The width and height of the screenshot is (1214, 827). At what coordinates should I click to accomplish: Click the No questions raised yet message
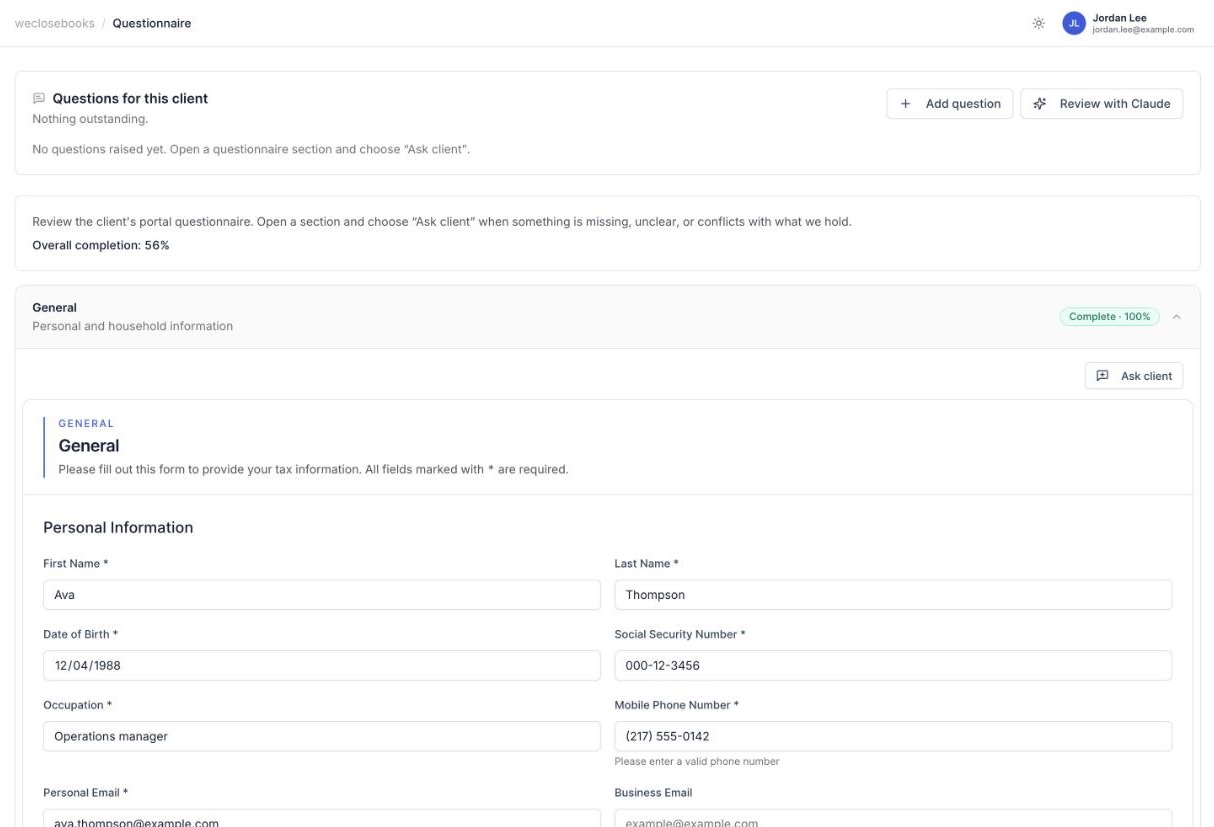coord(251,149)
